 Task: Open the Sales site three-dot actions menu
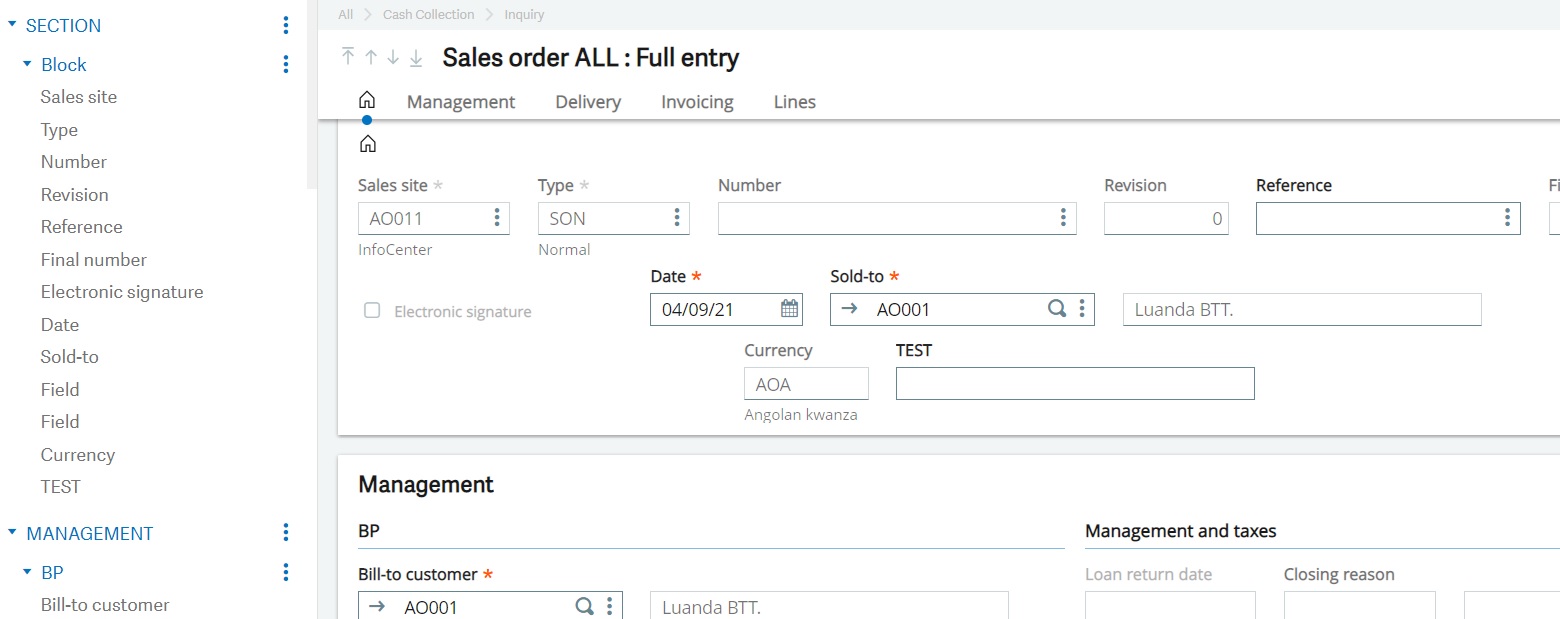(497, 217)
